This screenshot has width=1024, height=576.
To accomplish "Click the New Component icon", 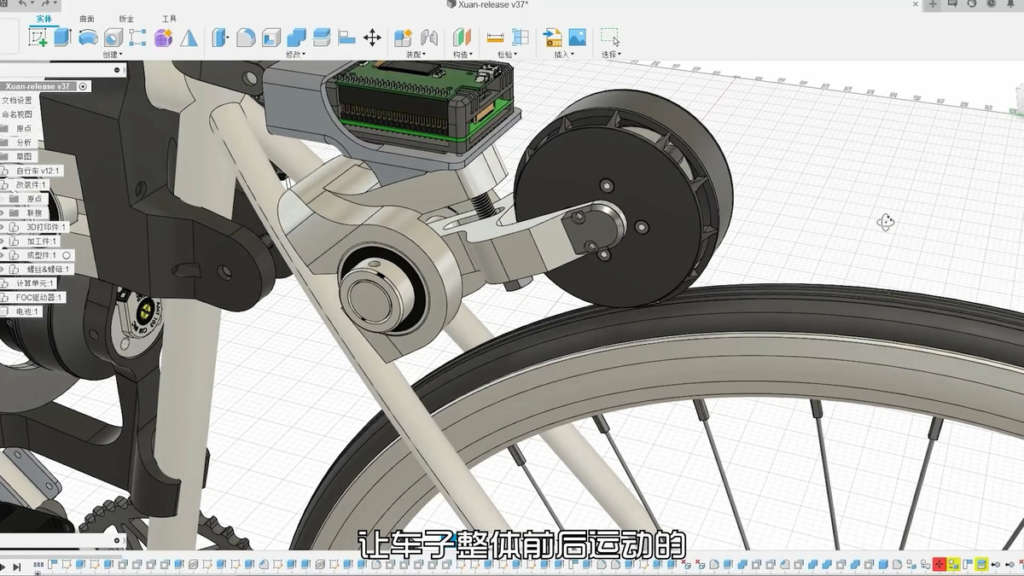I will [x=403, y=37].
